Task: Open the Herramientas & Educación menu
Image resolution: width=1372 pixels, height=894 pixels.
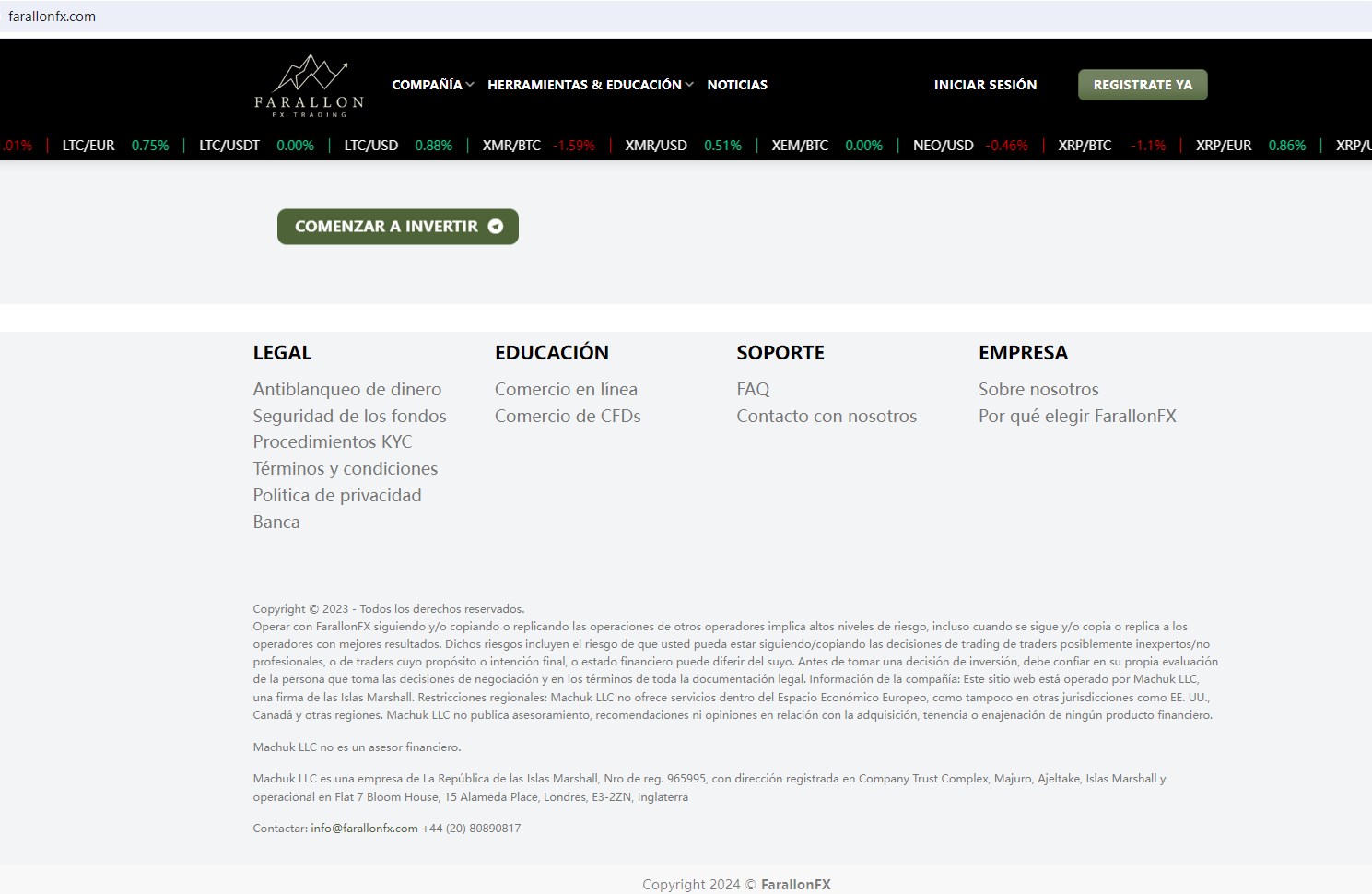Action: point(584,85)
